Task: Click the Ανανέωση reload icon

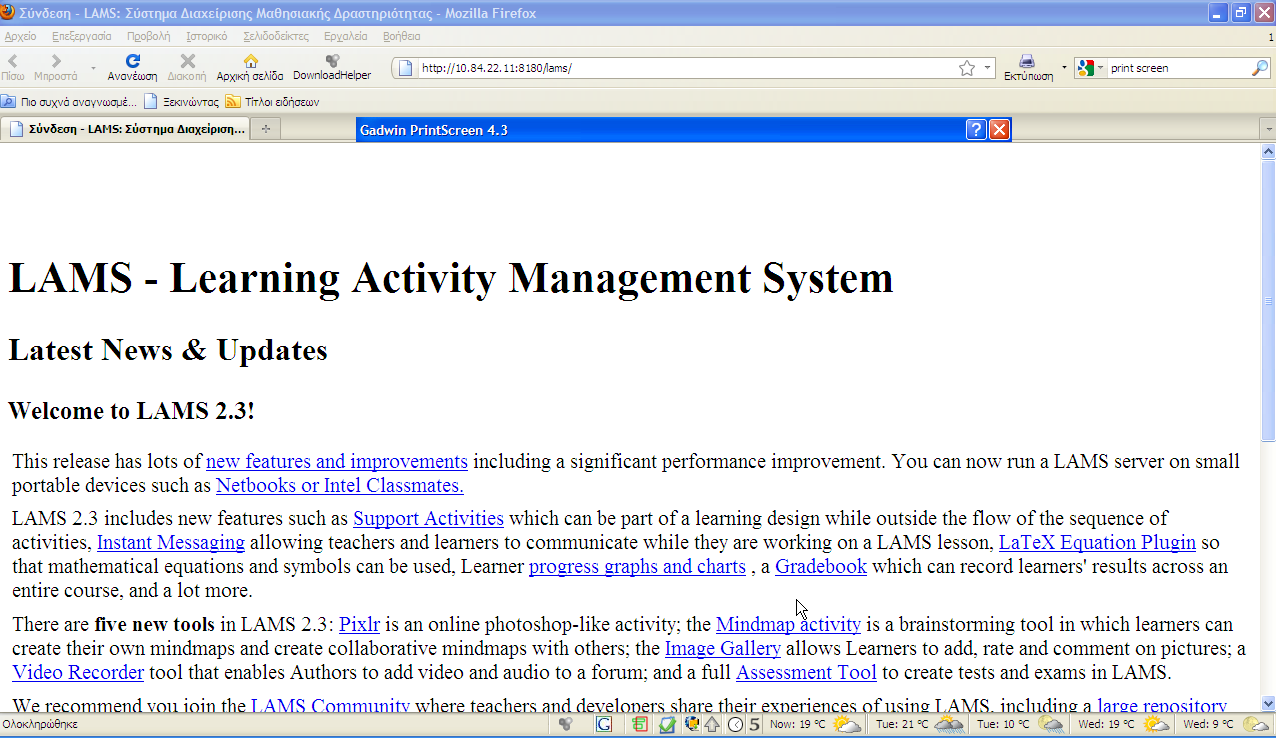Action: [133, 61]
